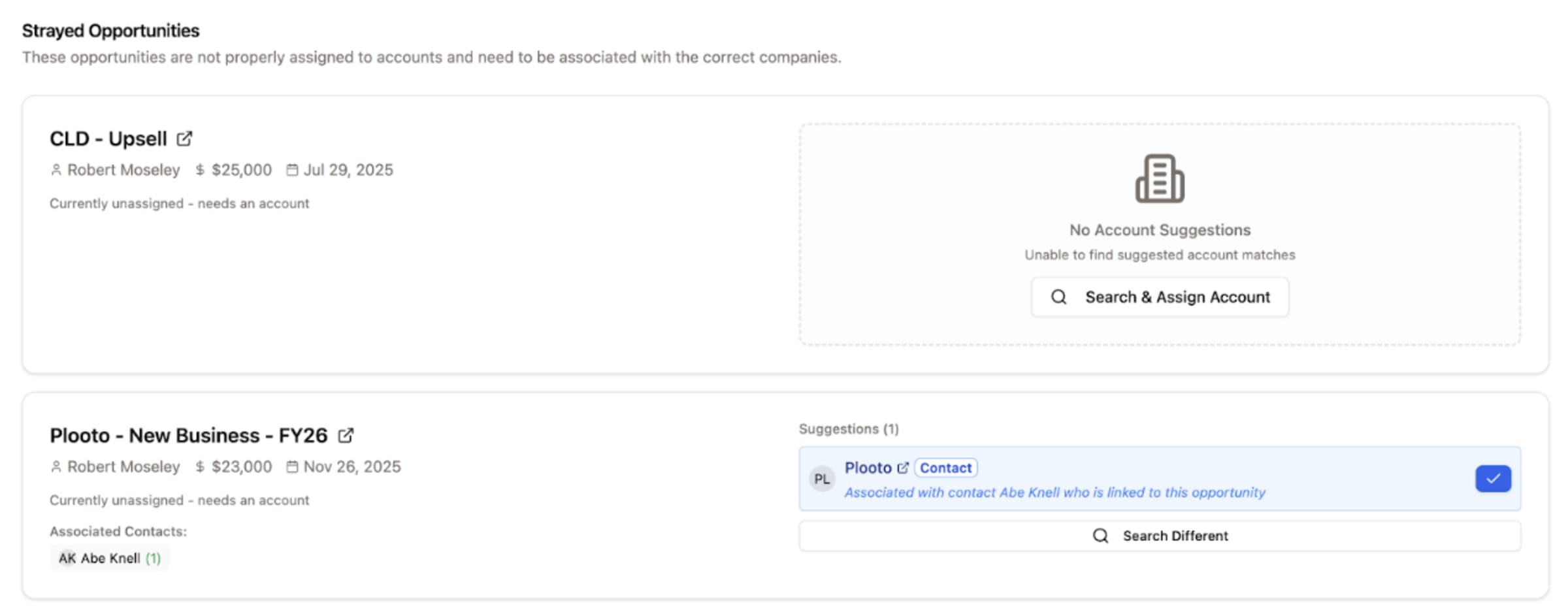The image size is (1568, 616).
Task: Click the person icon beside Robert Moseley in CLD card
Action: [56, 170]
